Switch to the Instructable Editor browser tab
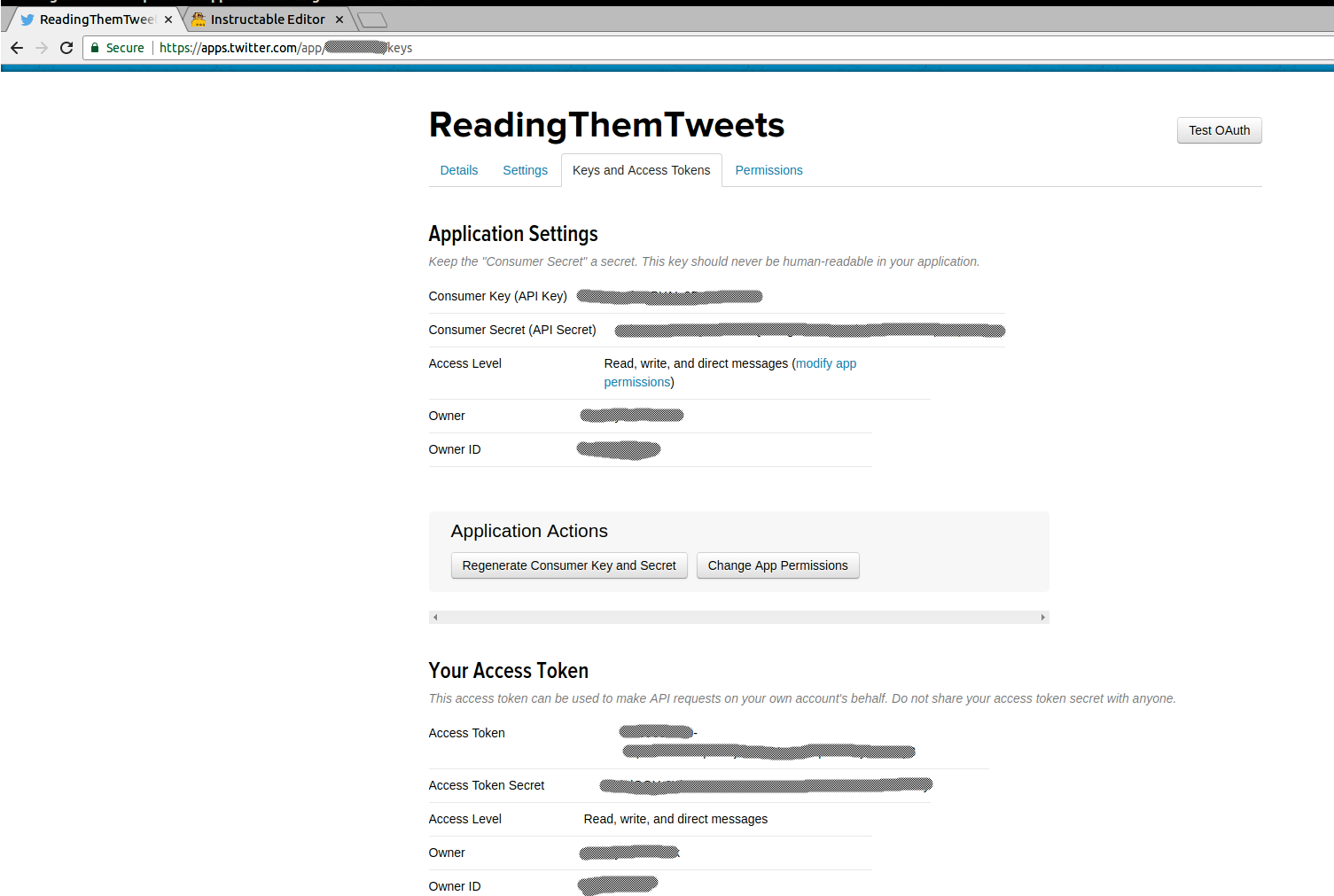 pyautogui.click(x=268, y=19)
